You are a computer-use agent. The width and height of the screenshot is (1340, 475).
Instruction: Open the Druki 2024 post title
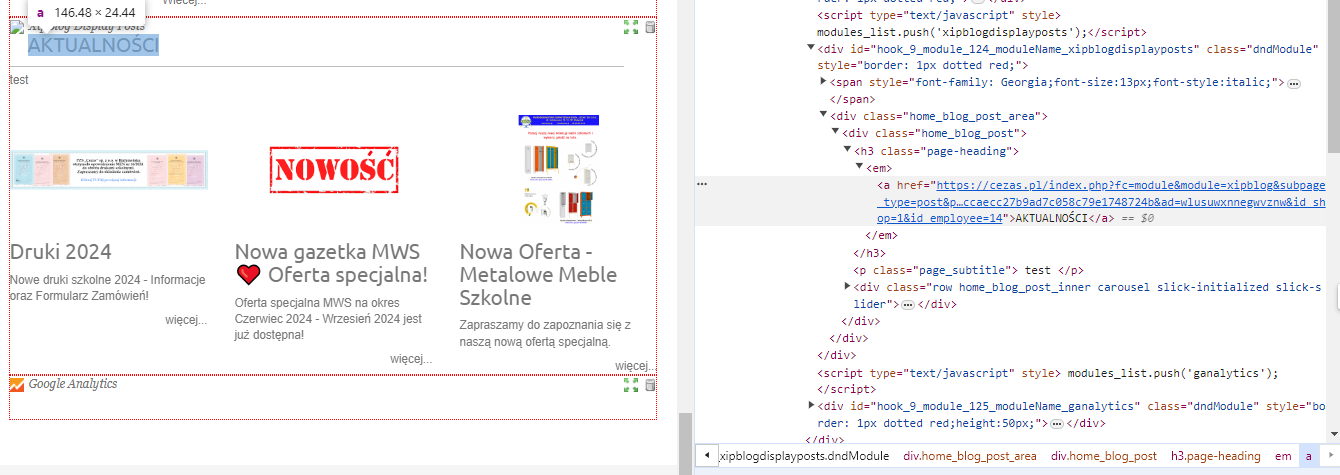coord(61,251)
